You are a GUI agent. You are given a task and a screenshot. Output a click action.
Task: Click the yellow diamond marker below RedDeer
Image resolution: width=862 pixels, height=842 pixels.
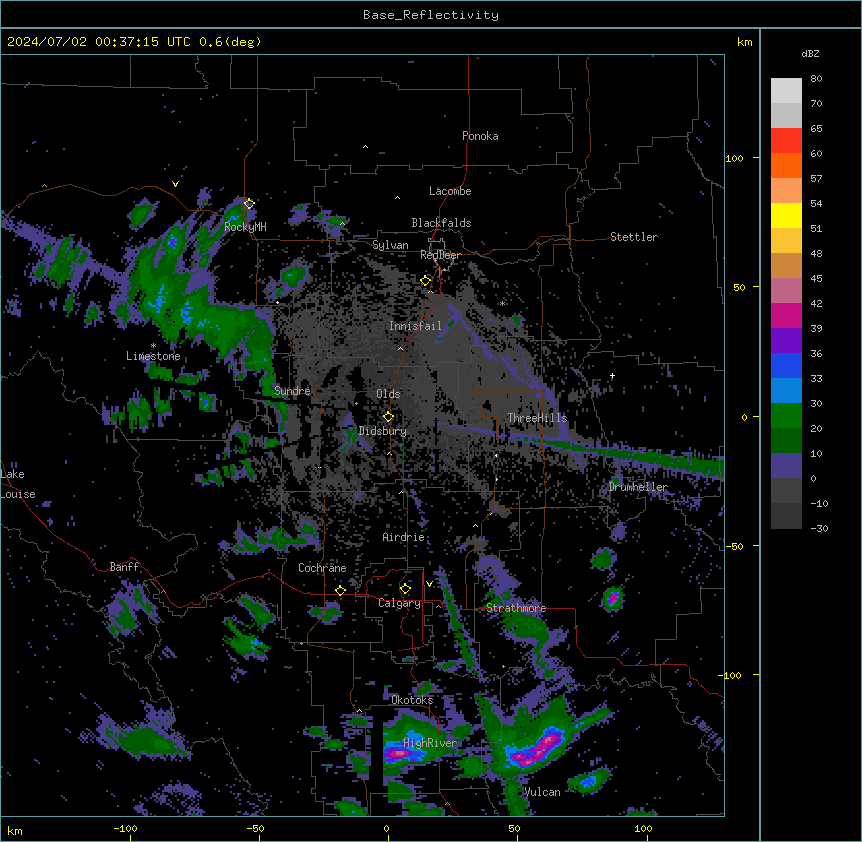(x=426, y=281)
